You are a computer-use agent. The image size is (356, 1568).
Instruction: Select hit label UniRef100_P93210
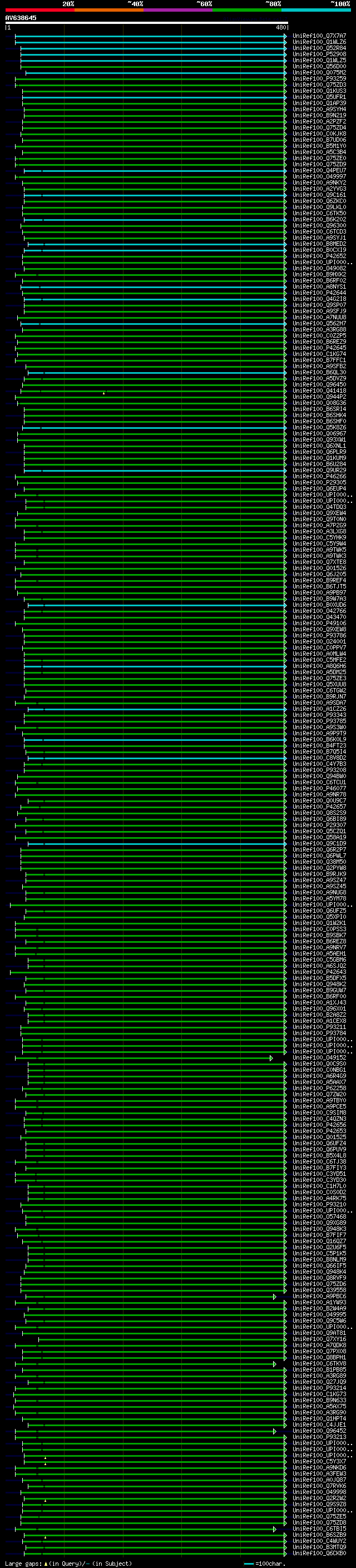click(319, 1205)
